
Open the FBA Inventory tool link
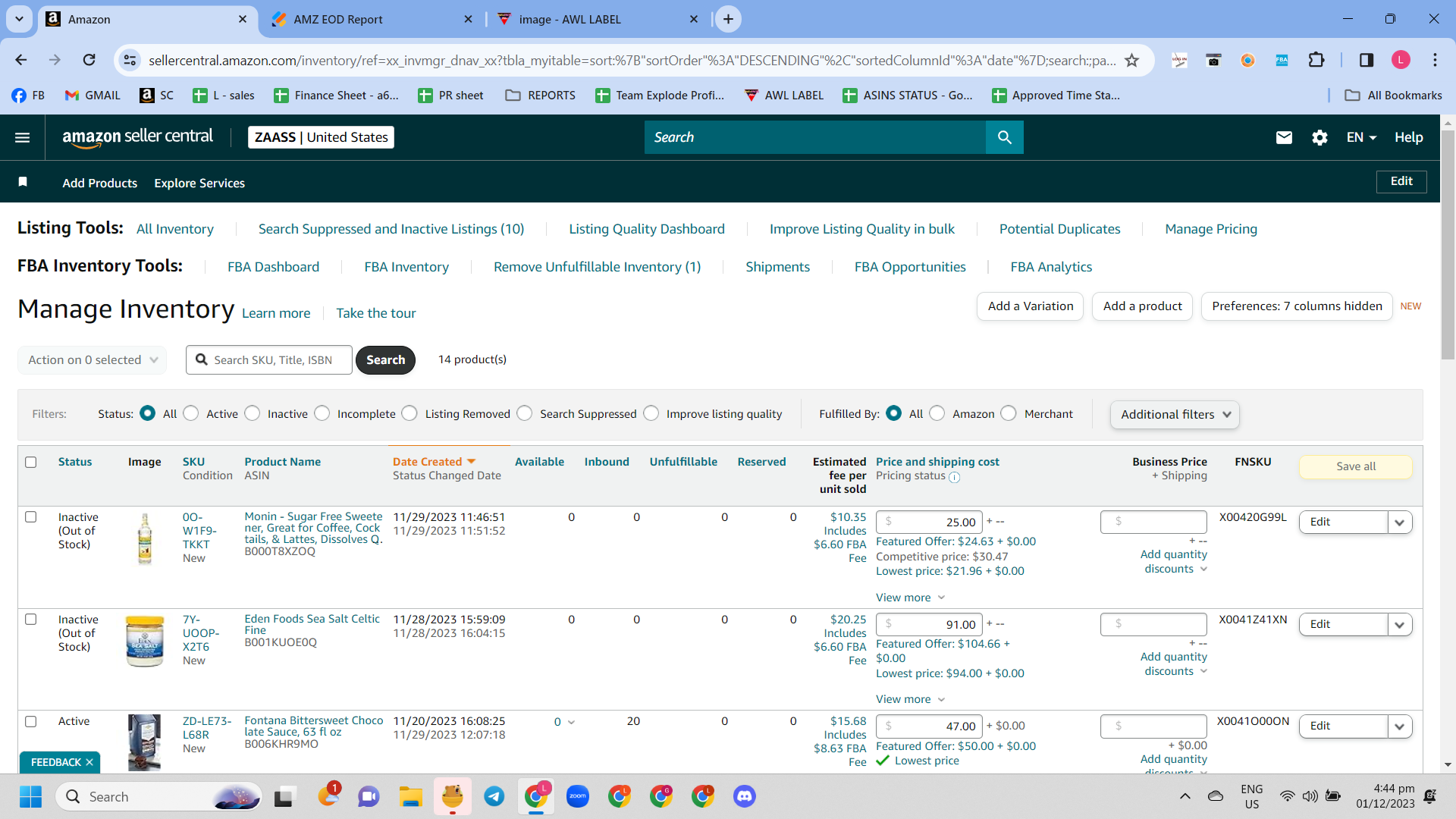406,267
